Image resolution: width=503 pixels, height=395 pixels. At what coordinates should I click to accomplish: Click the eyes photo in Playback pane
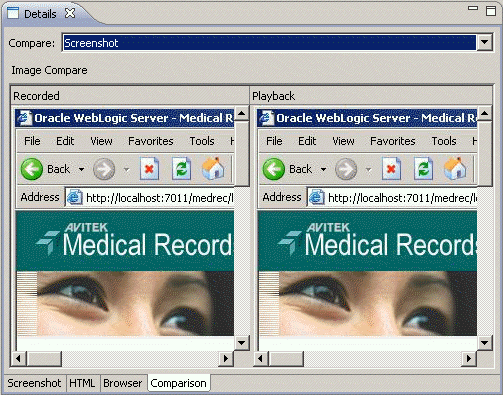pos(377,303)
